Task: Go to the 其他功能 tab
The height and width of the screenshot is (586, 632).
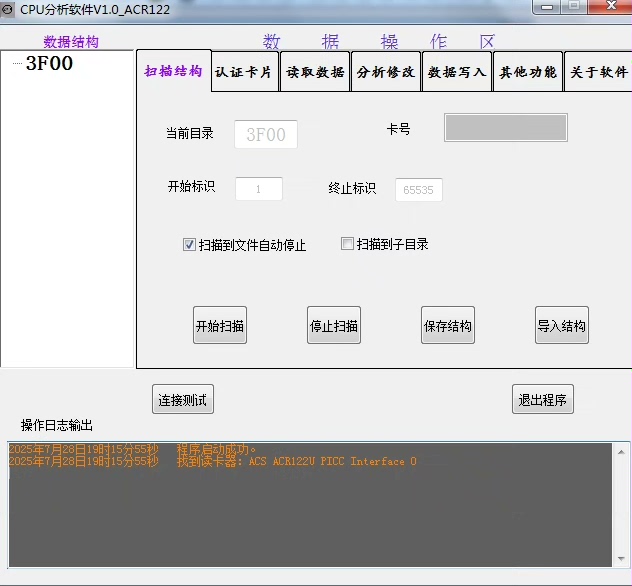Action: click(x=528, y=72)
